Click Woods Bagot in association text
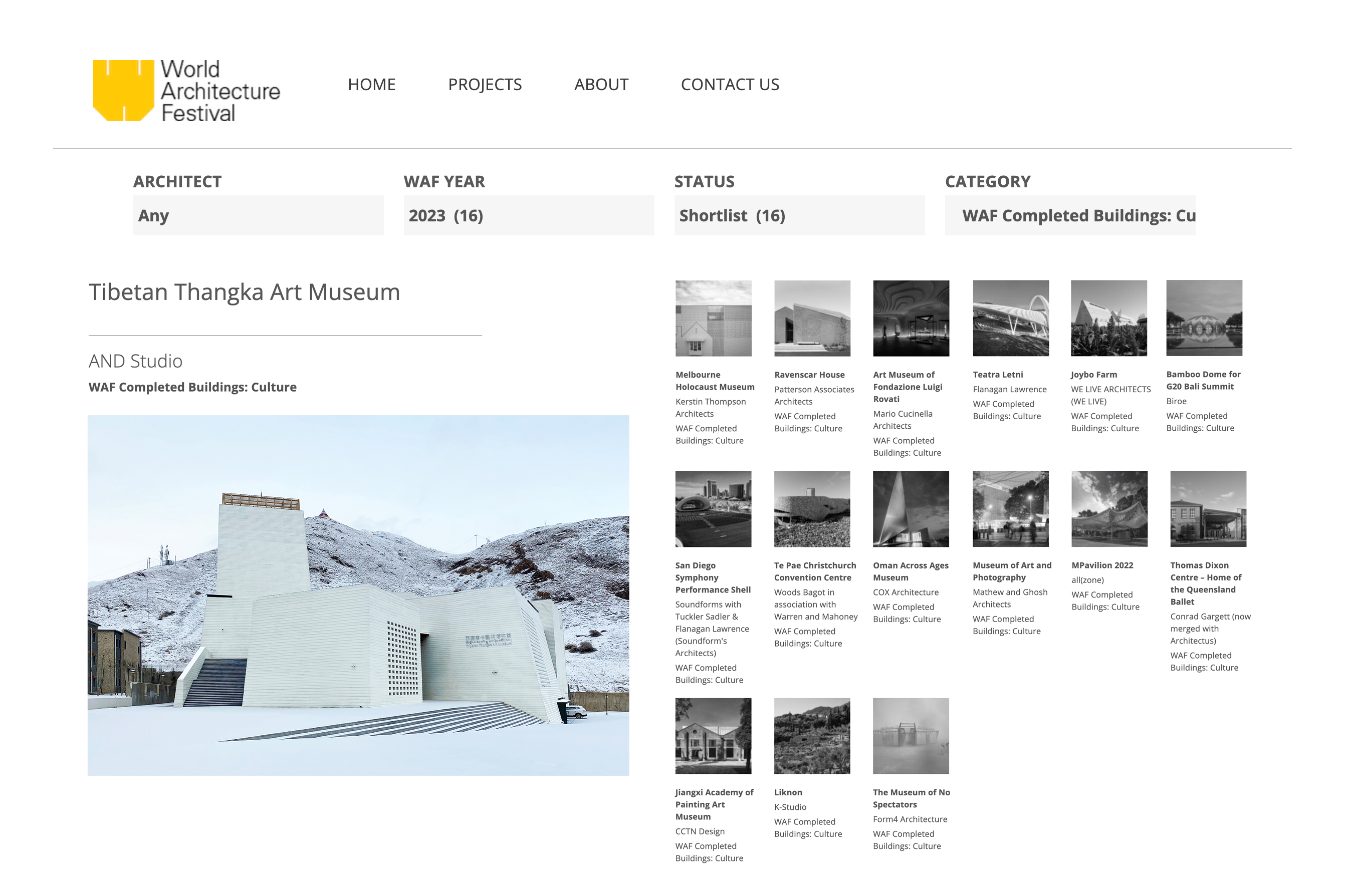Screen dimensions: 1345x896 816,605
